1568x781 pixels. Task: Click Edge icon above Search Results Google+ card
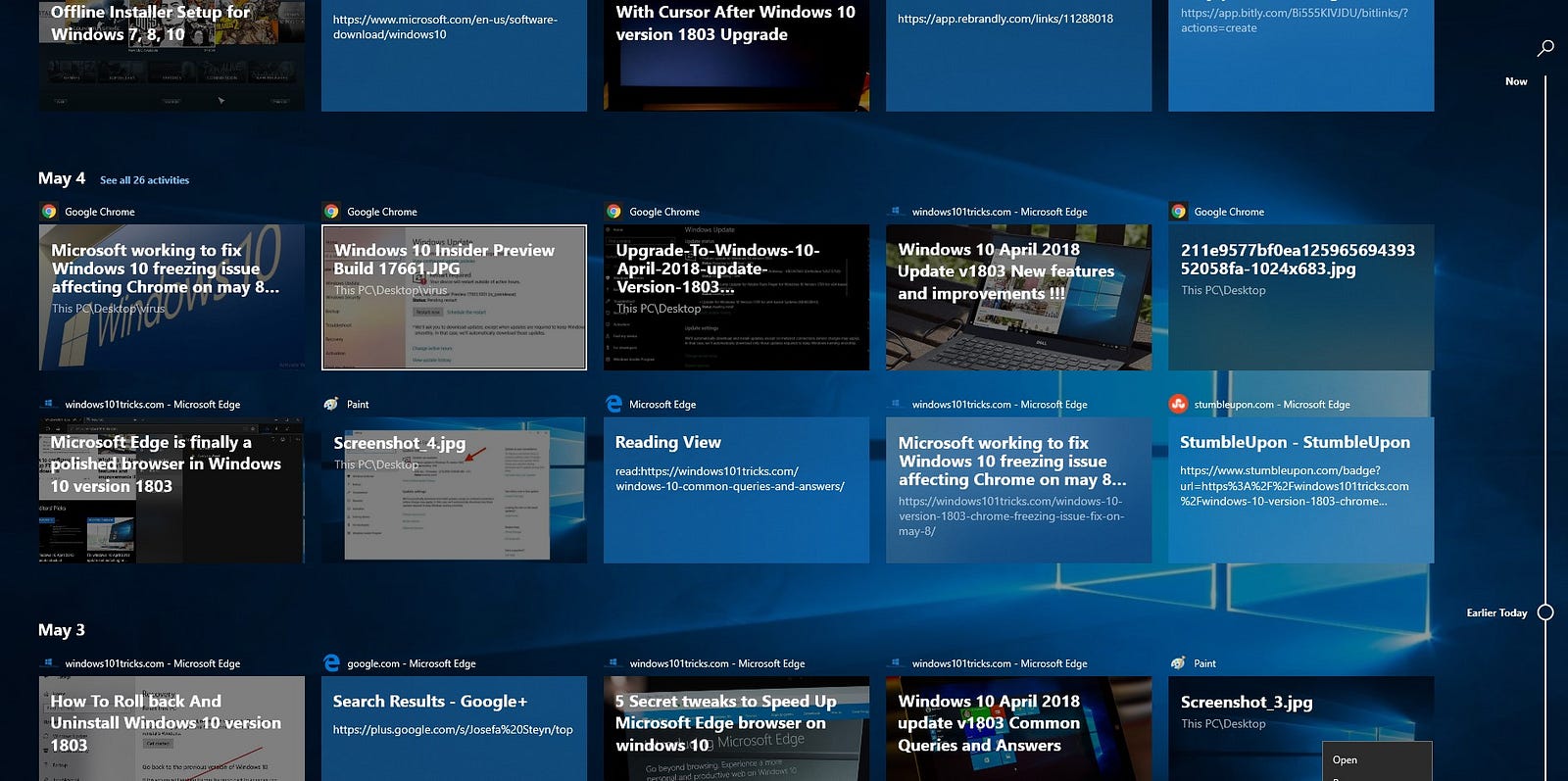331,663
